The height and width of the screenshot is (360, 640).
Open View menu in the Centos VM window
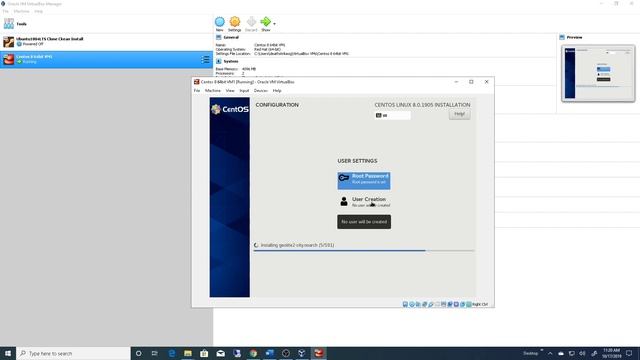[230, 91]
